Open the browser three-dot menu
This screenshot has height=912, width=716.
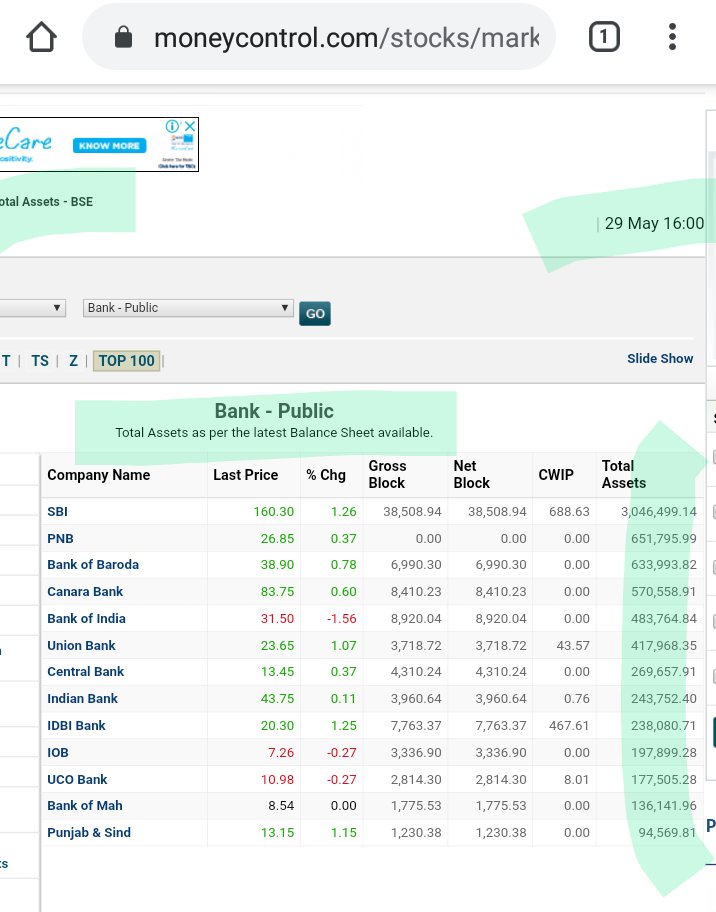click(672, 37)
